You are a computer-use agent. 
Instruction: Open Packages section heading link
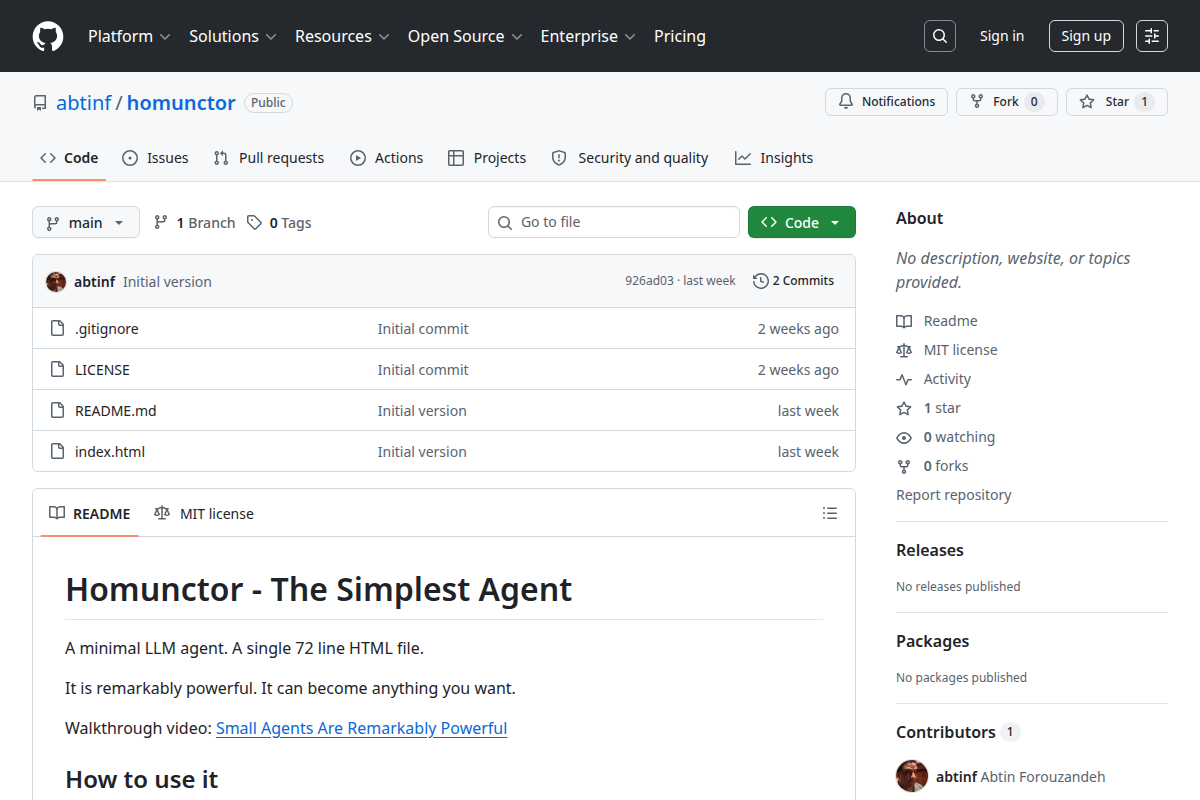pos(932,641)
